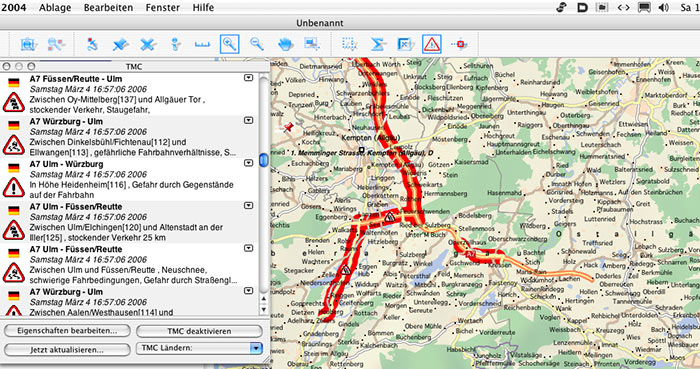Expand the A7 Ulm - Würzburg message arrow
Screen dimensions: 700x369
click(x=248, y=163)
